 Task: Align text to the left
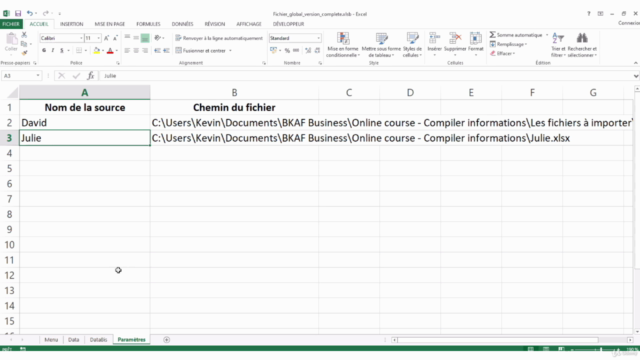(x=127, y=51)
